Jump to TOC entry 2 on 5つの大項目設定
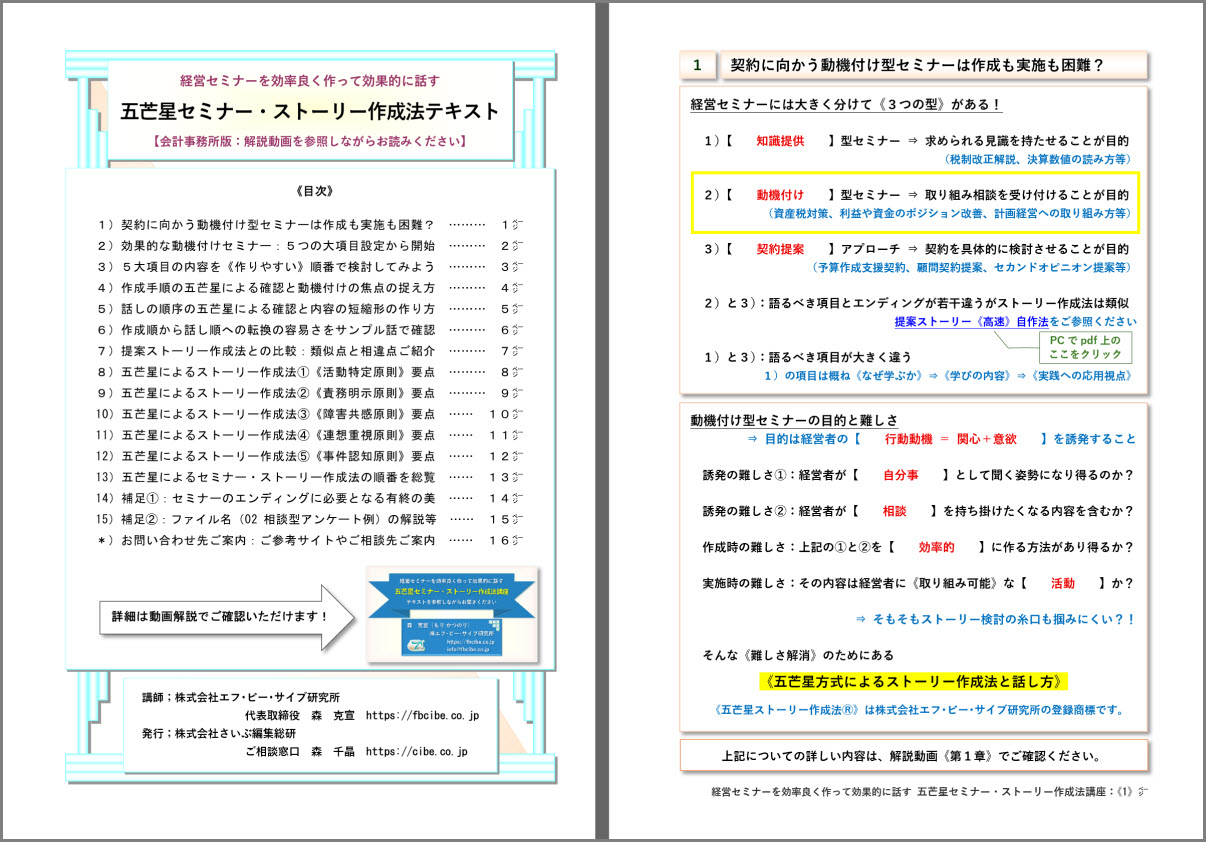Viewport: 1206px width, 842px height. (267, 246)
